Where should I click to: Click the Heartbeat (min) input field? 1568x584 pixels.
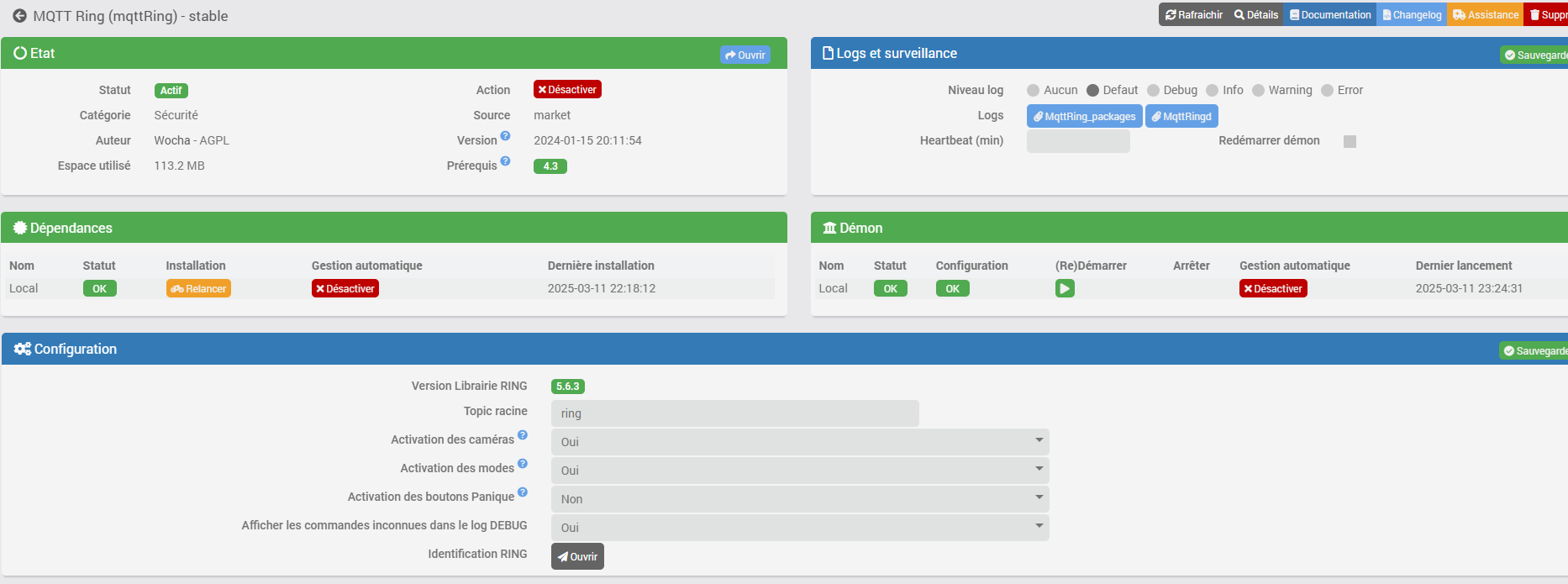click(x=1078, y=141)
